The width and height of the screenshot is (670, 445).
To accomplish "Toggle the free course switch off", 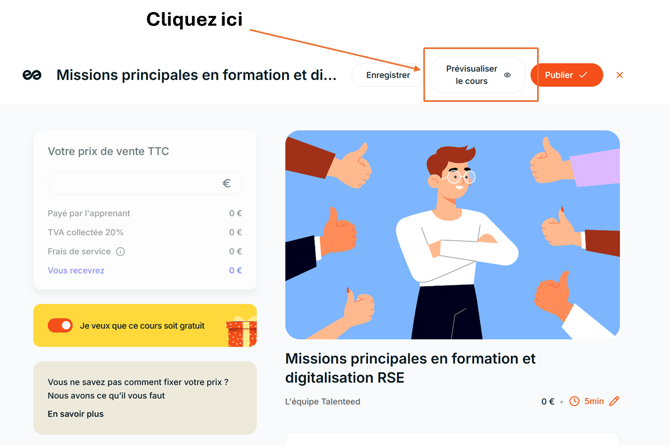I will point(60,325).
